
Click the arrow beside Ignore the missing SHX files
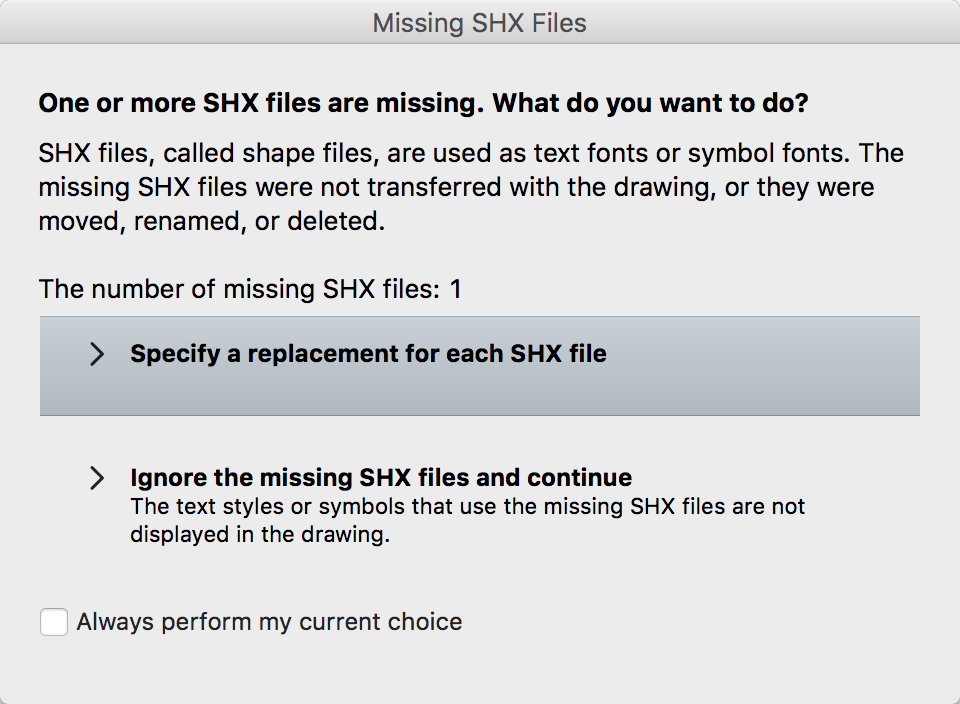coord(97,478)
